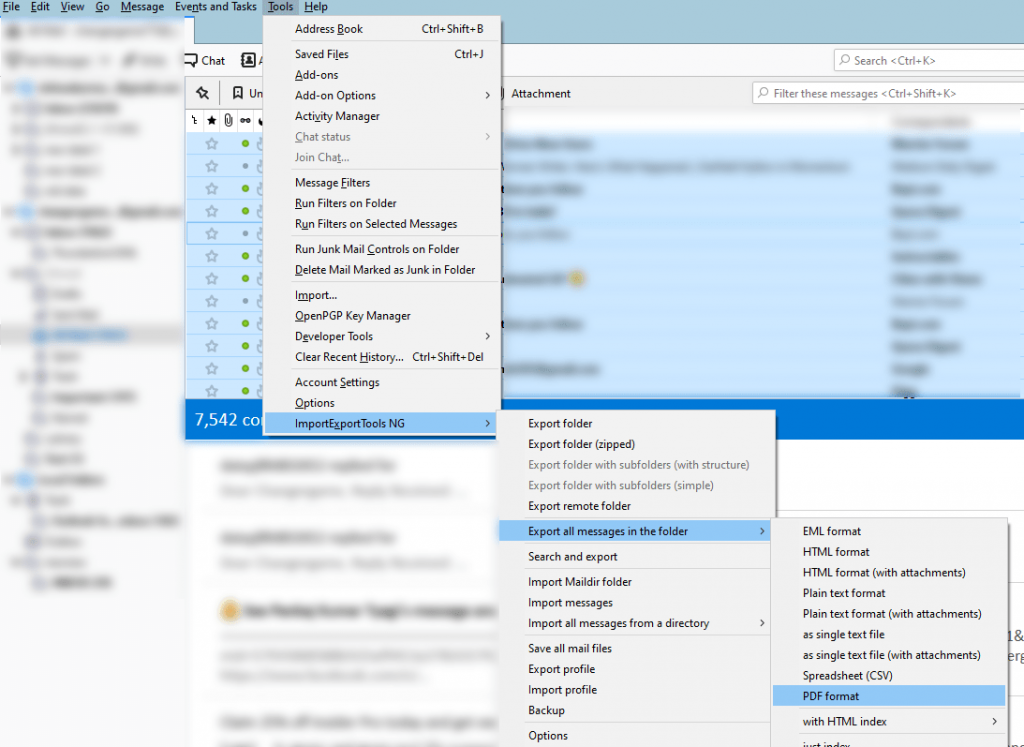Sort by the read glasses column header
This screenshot has width=1024, height=747.
245,120
